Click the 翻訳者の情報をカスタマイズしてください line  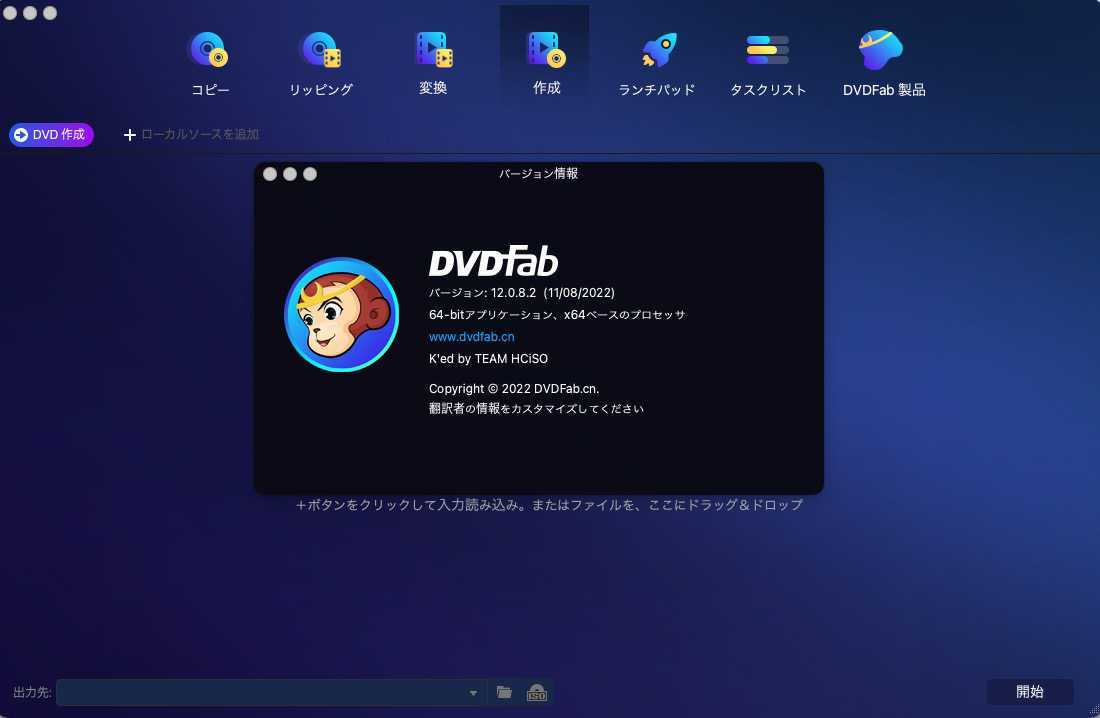(x=536, y=408)
